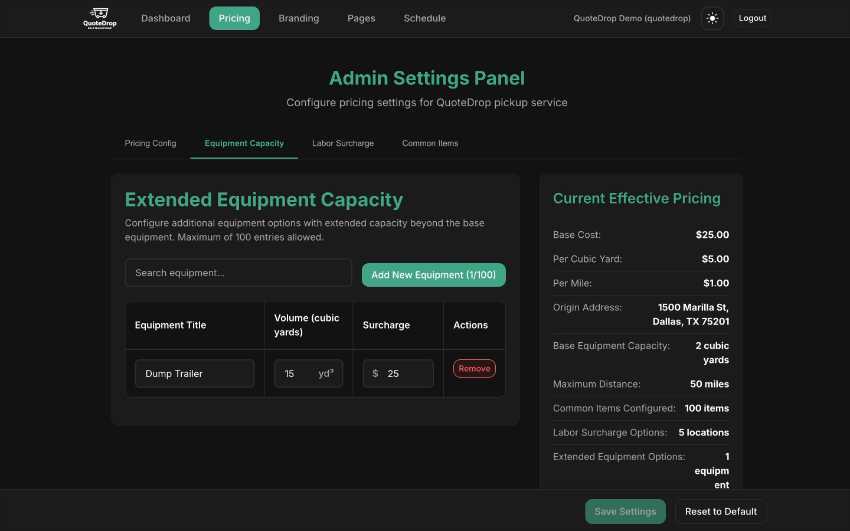This screenshot has width=850, height=531.
Task: Select the Equipment Capacity tab
Action: (244, 144)
